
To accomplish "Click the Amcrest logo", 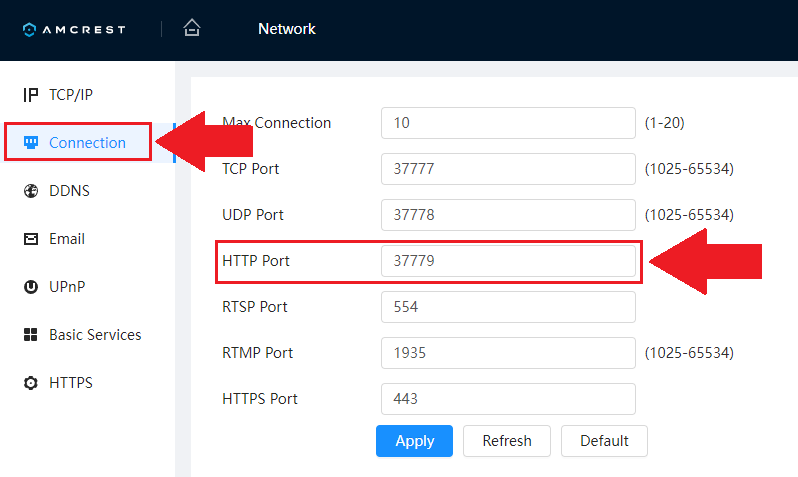I will (74, 29).
